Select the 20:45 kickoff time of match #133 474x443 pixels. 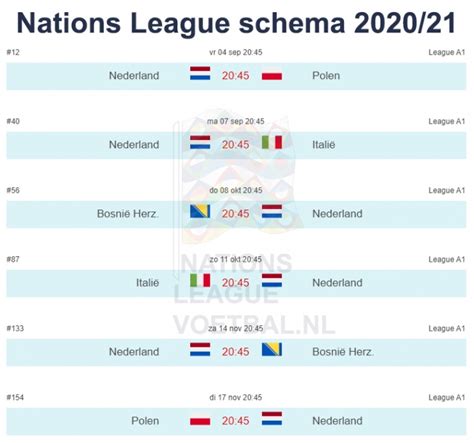coord(236,352)
